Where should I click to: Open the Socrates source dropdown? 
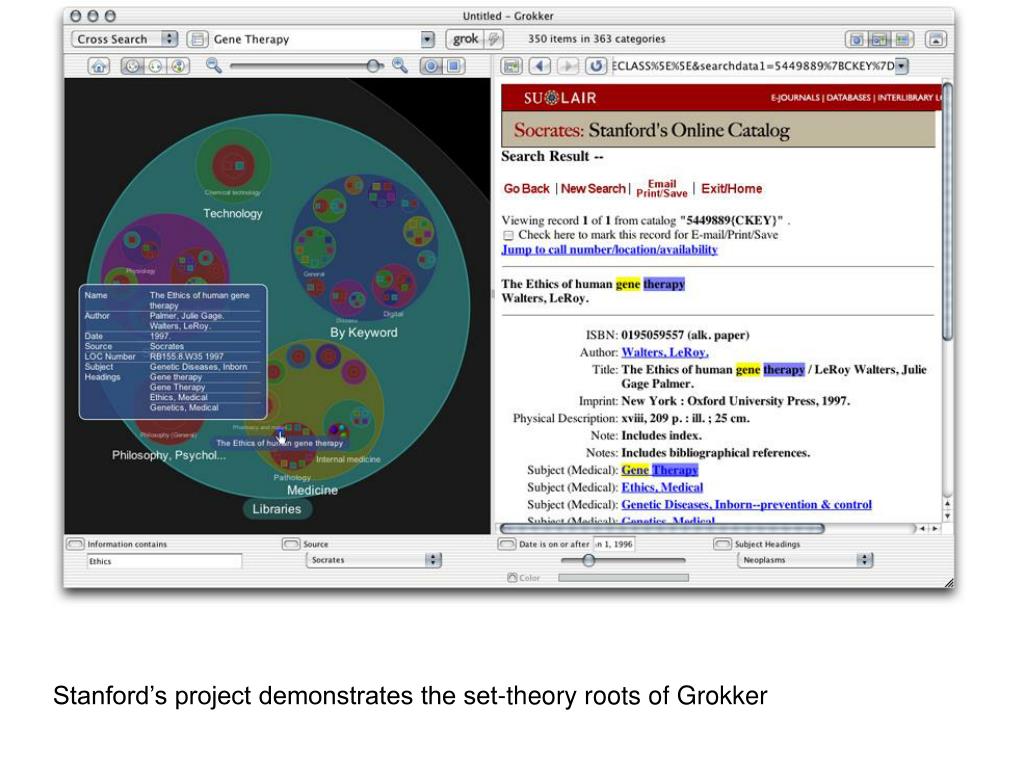click(x=374, y=560)
